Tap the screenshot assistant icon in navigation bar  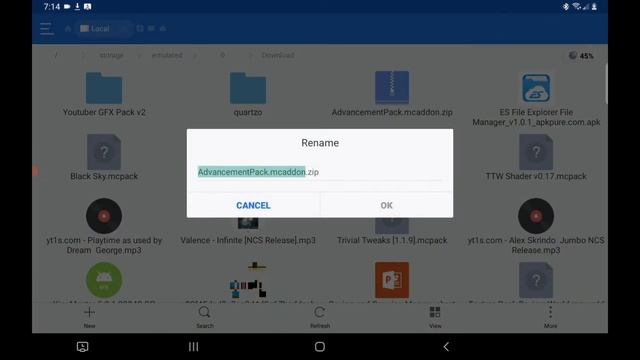82,347
